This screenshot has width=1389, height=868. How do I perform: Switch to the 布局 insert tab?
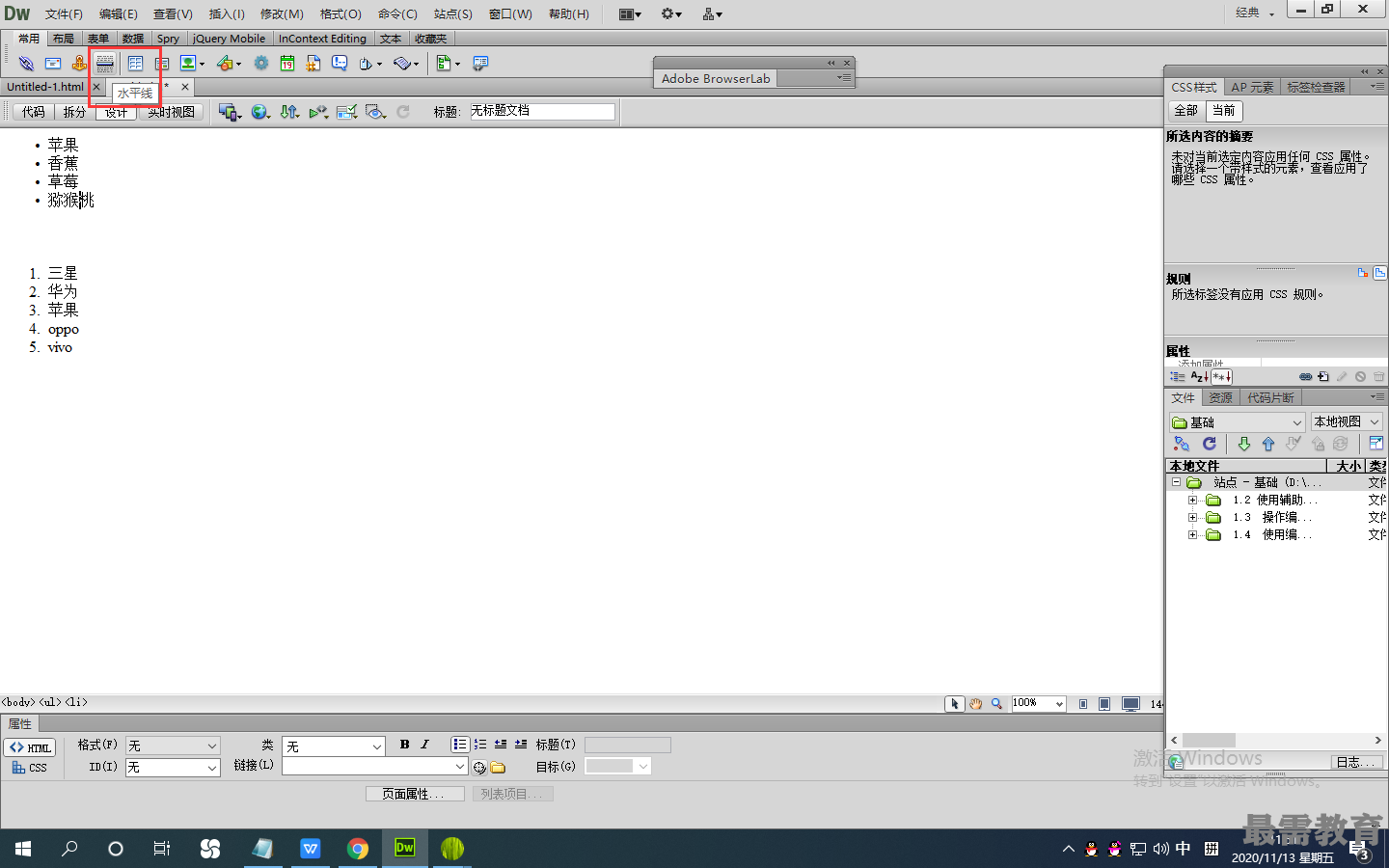[x=64, y=39]
